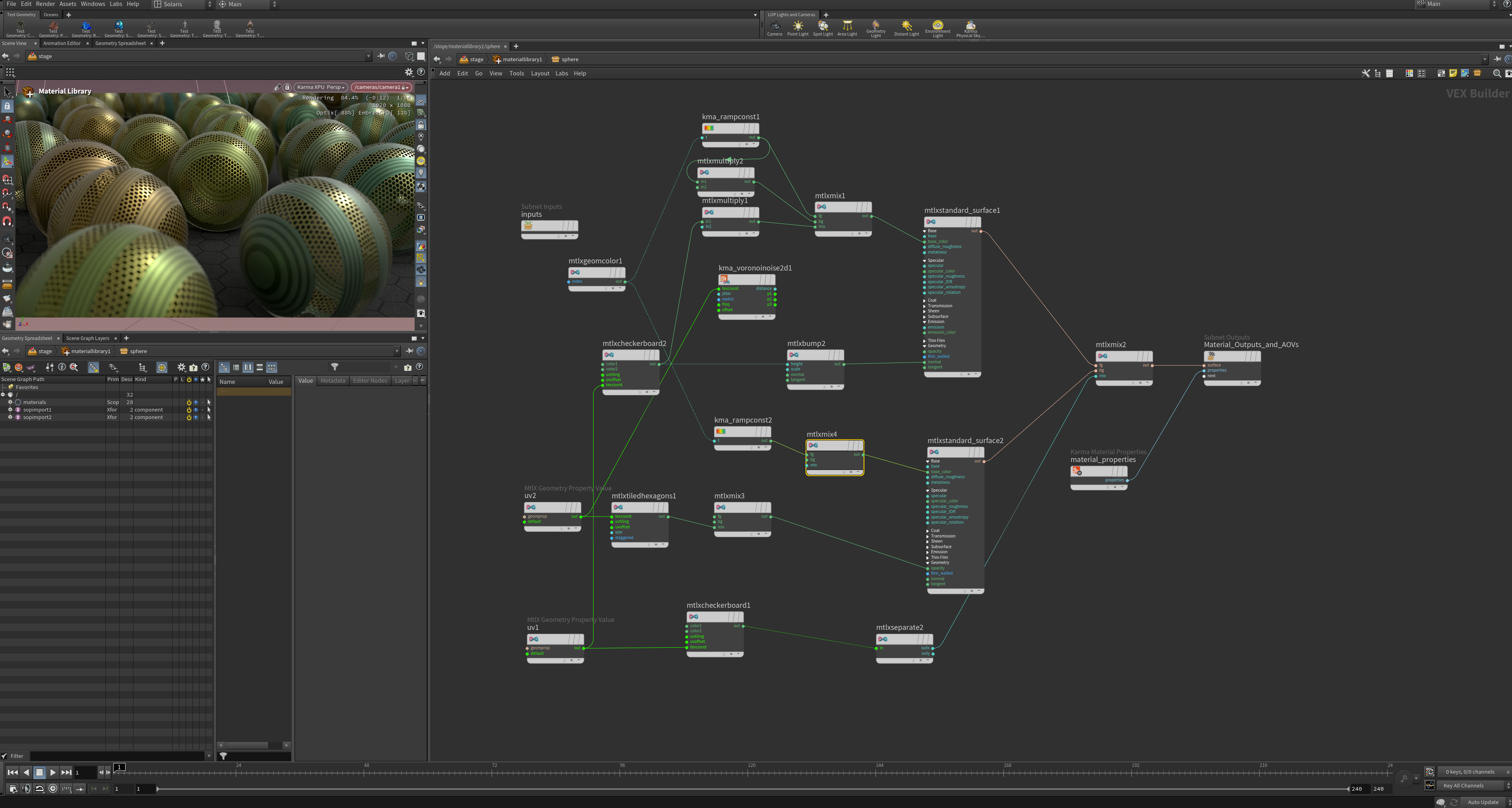The image size is (1512, 808).
Task: Add a Spot Light from the shelf
Action: pyautogui.click(x=822, y=28)
